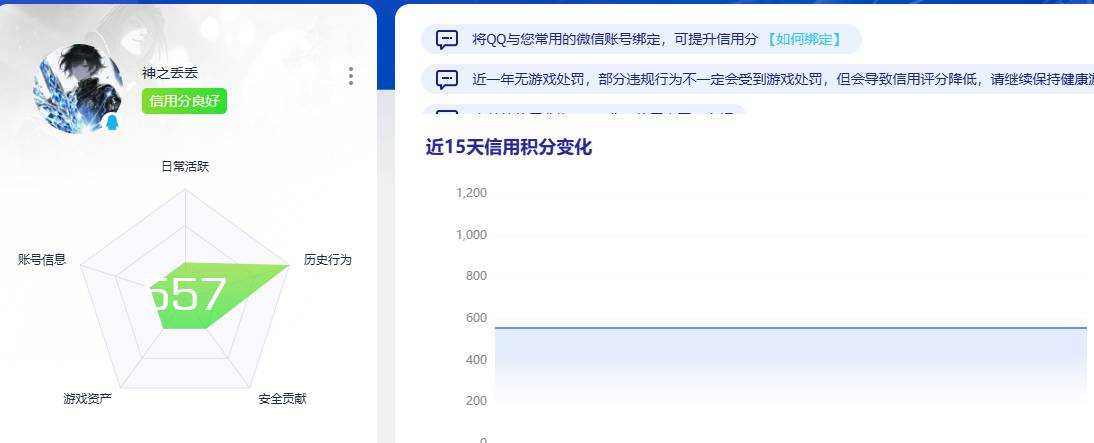
Task: Click the chat icon beside 近一年无游戏处罚 tip
Action: click(447, 79)
